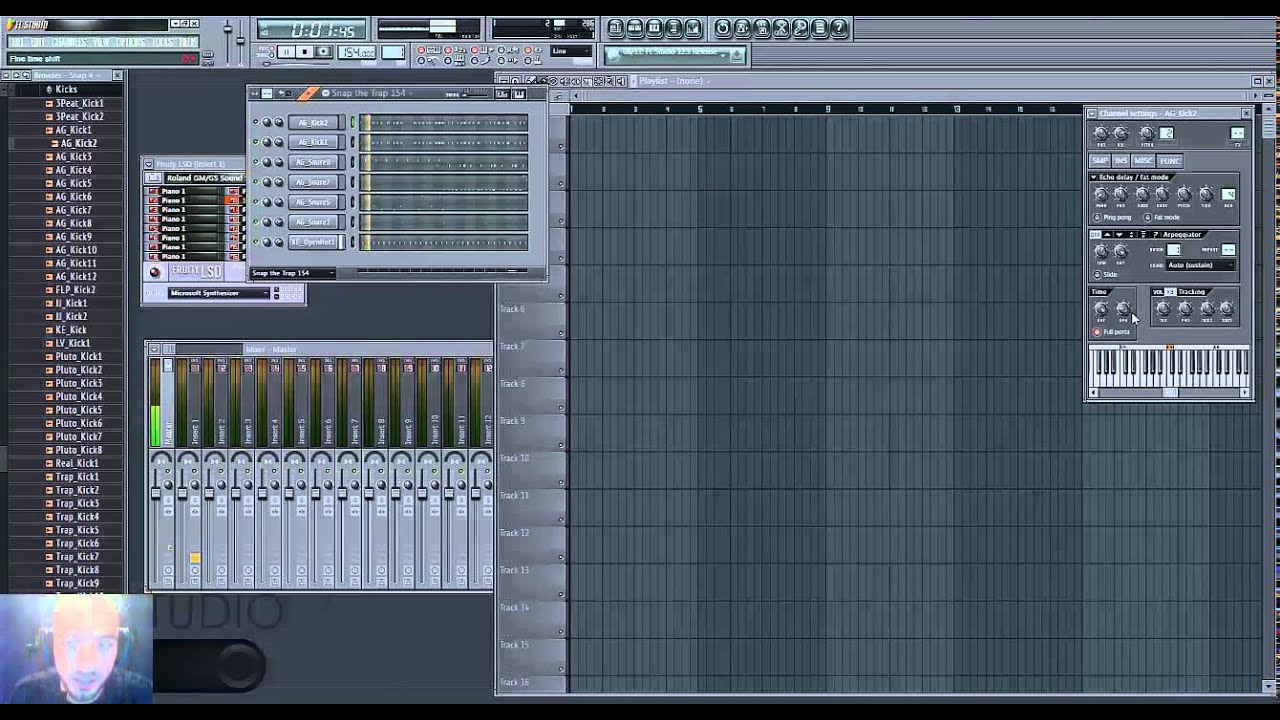Viewport: 1280px width, 720px height.
Task: Click the Master mixer track fader
Action: [155, 495]
